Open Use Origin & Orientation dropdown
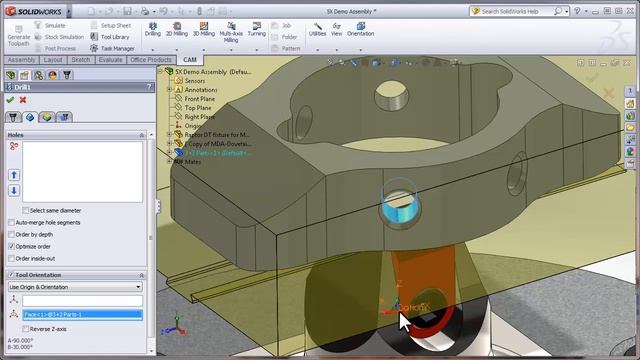The height and width of the screenshot is (360, 640). click(x=75, y=287)
